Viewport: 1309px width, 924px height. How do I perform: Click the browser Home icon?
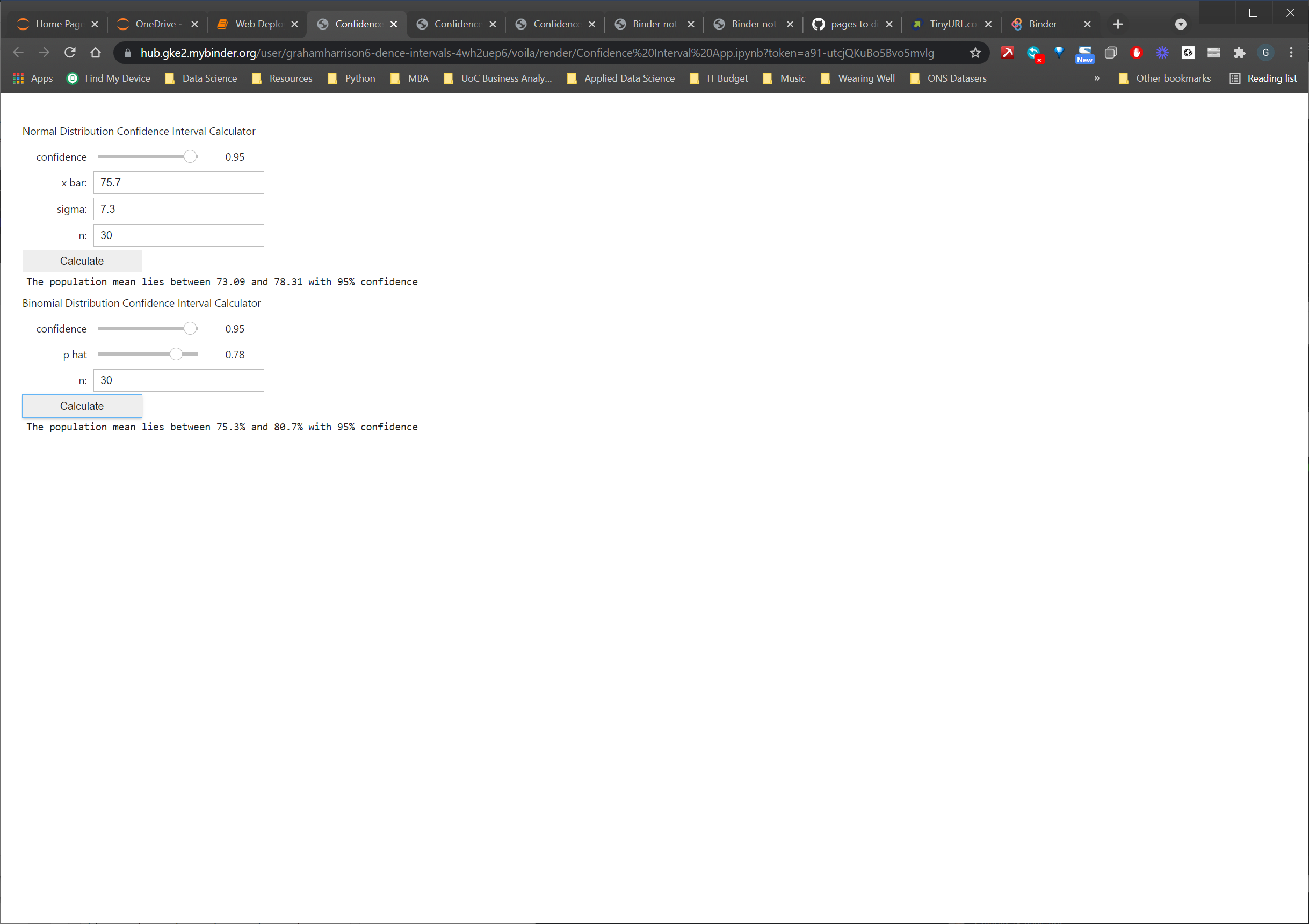tap(96, 53)
